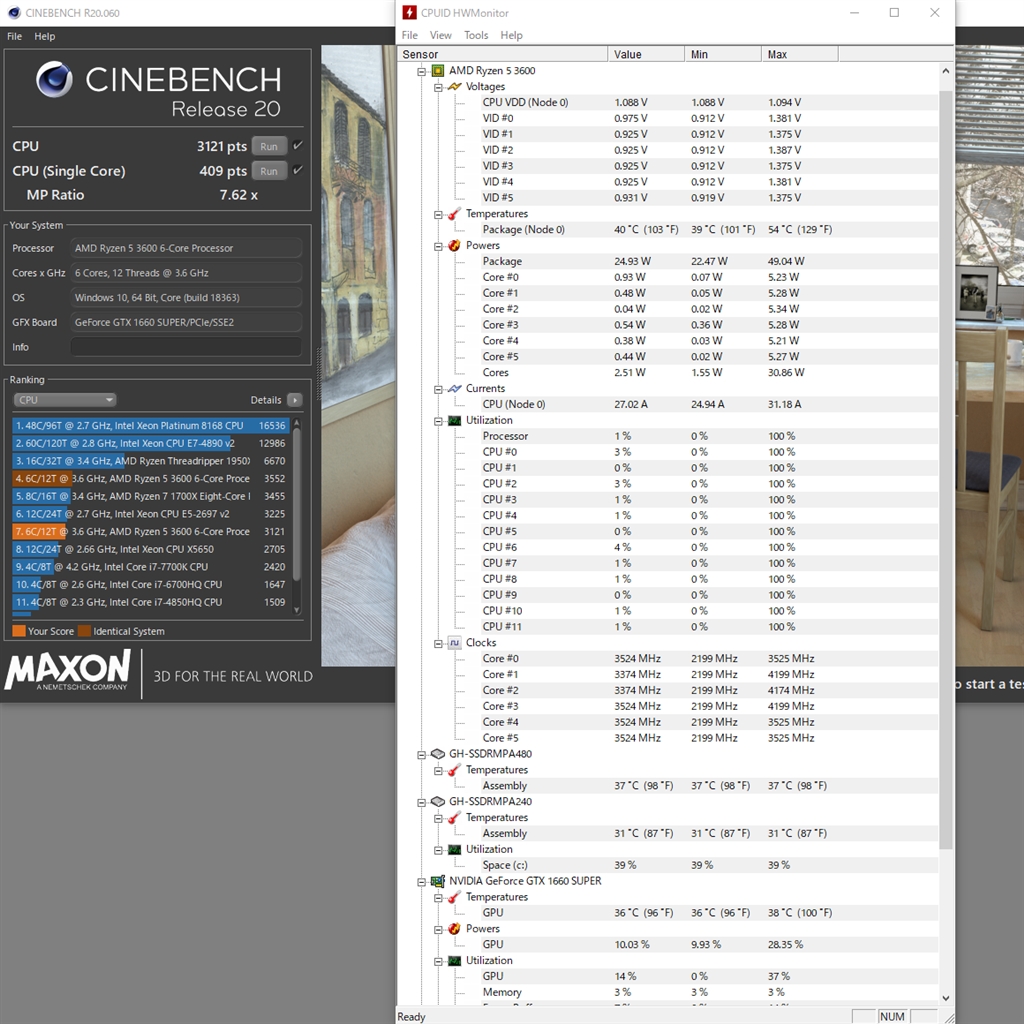The image size is (1024, 1024).
Task: Collapse the Clocks group
Action: tap(438, 644)
